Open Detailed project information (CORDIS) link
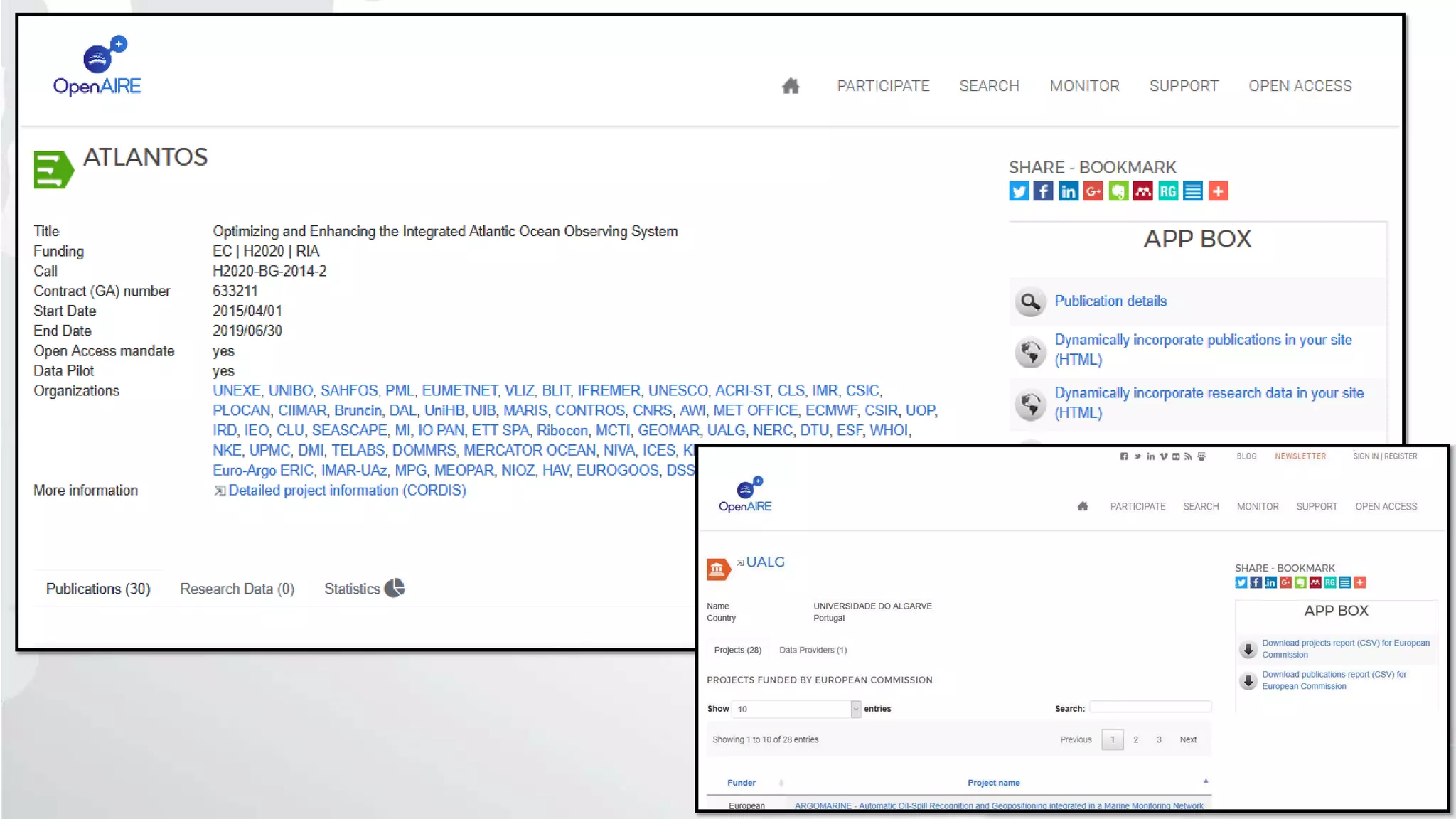The height and width of the screenshot is (819, 1456). 347,491
